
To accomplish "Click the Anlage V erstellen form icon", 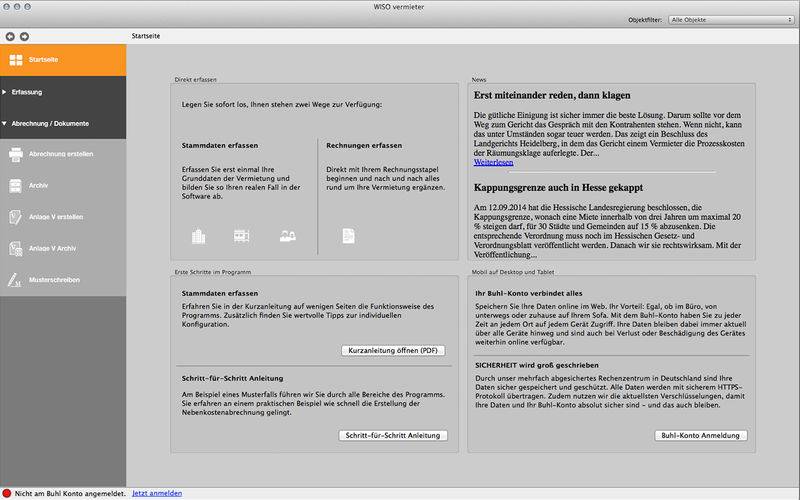I will [x=15, y=217].
